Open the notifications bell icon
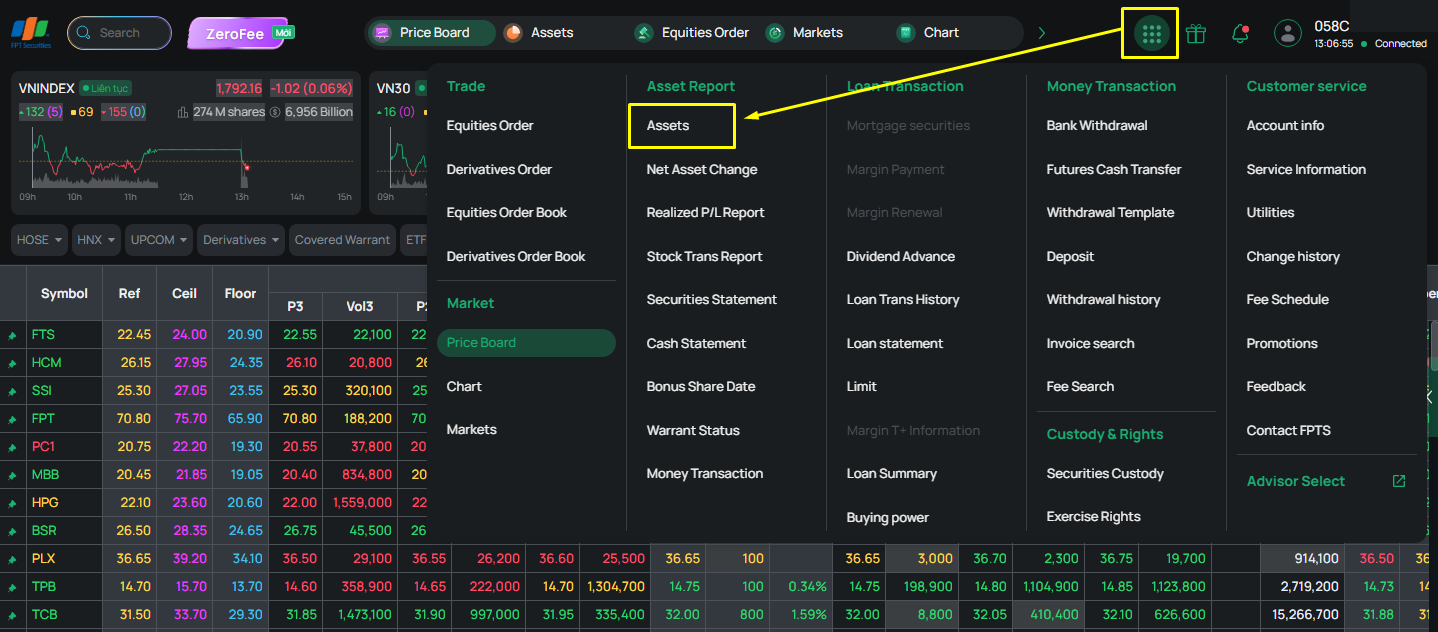 click(x=1240, y=33)
